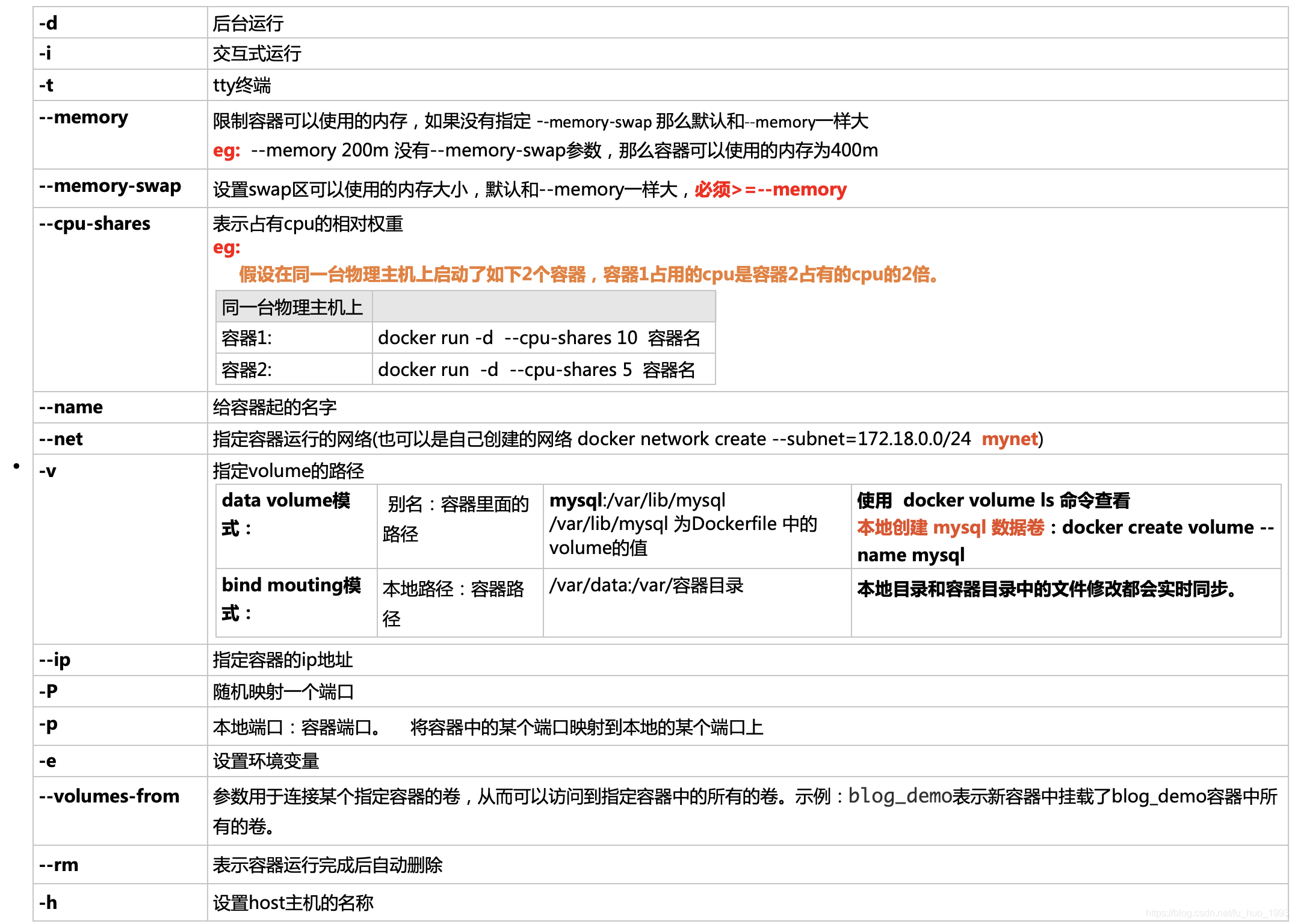
Task: Click the text 设置环境变量
Action: tap(266, 762)
